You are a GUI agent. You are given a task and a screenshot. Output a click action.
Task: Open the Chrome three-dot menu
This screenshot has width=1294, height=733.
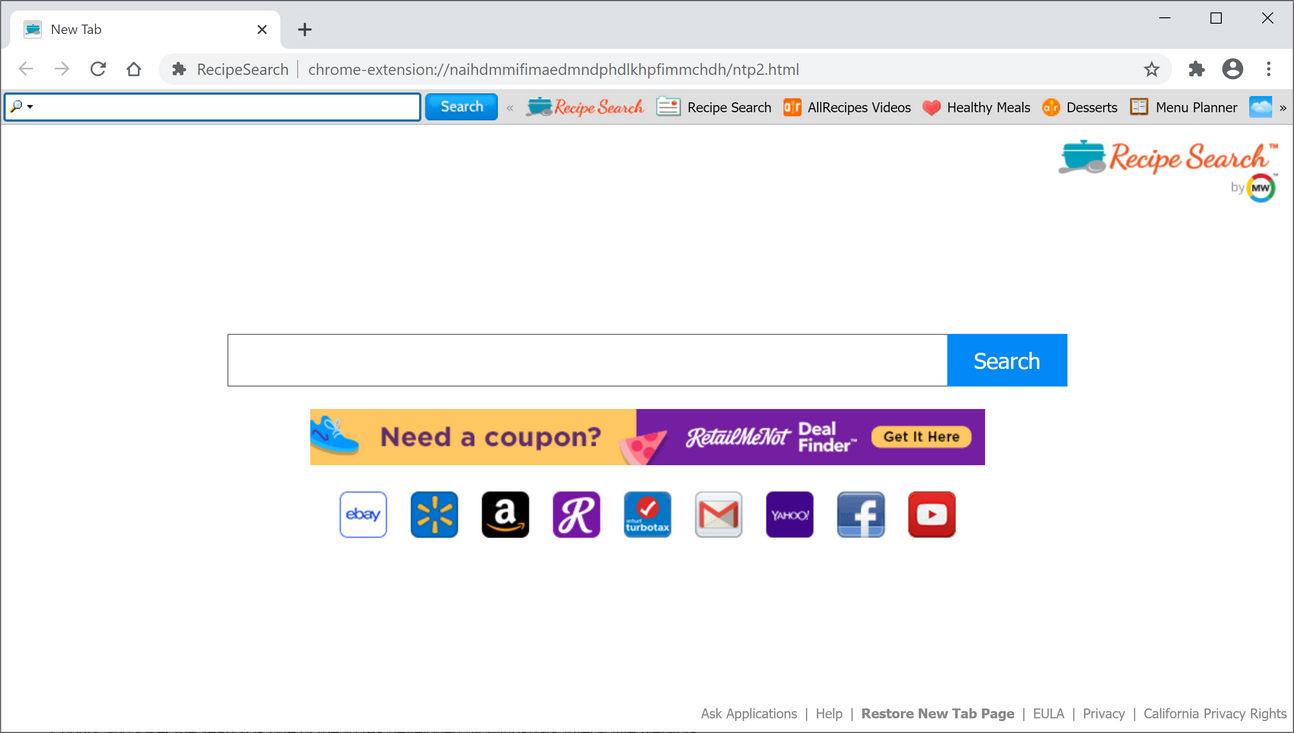point(1268,69)
